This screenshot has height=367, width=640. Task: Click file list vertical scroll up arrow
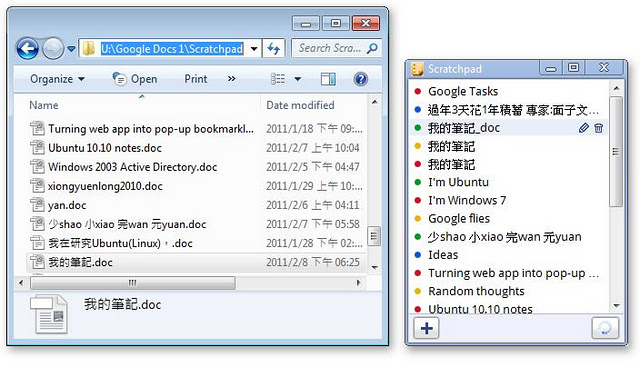click(x=374, y=102)
